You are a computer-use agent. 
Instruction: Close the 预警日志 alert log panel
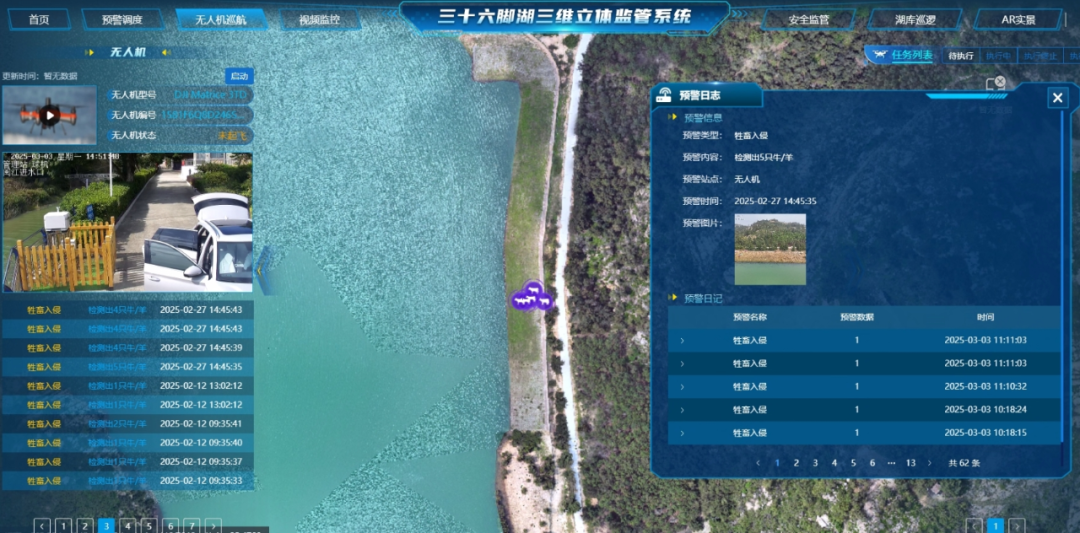(1057, 97)
